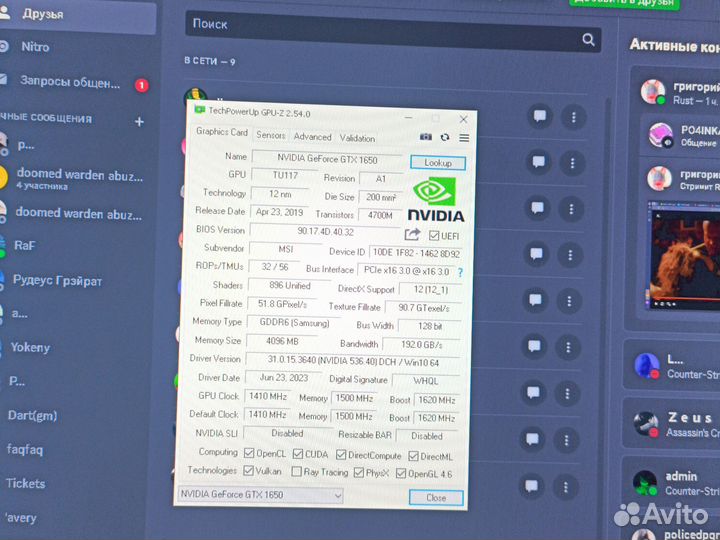
Task: Click the BIOS export share icon
Action: tap(412, 234)
